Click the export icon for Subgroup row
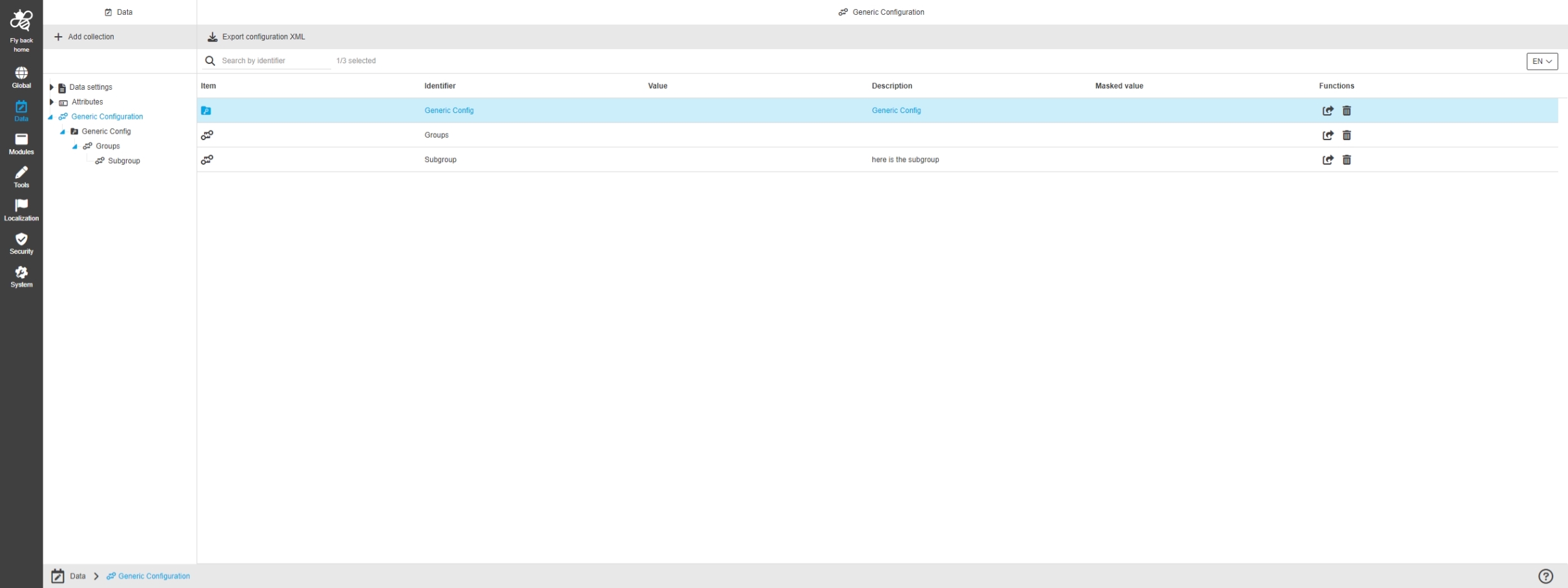This screenshot has height=588, width=1568. [1328, 159]
